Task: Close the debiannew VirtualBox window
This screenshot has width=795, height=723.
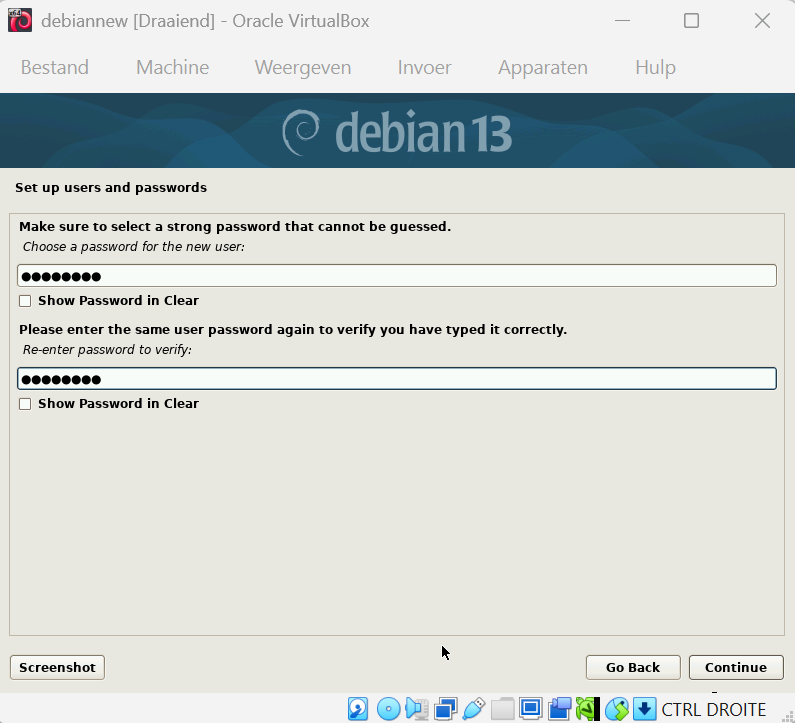Action: [762, 21]
